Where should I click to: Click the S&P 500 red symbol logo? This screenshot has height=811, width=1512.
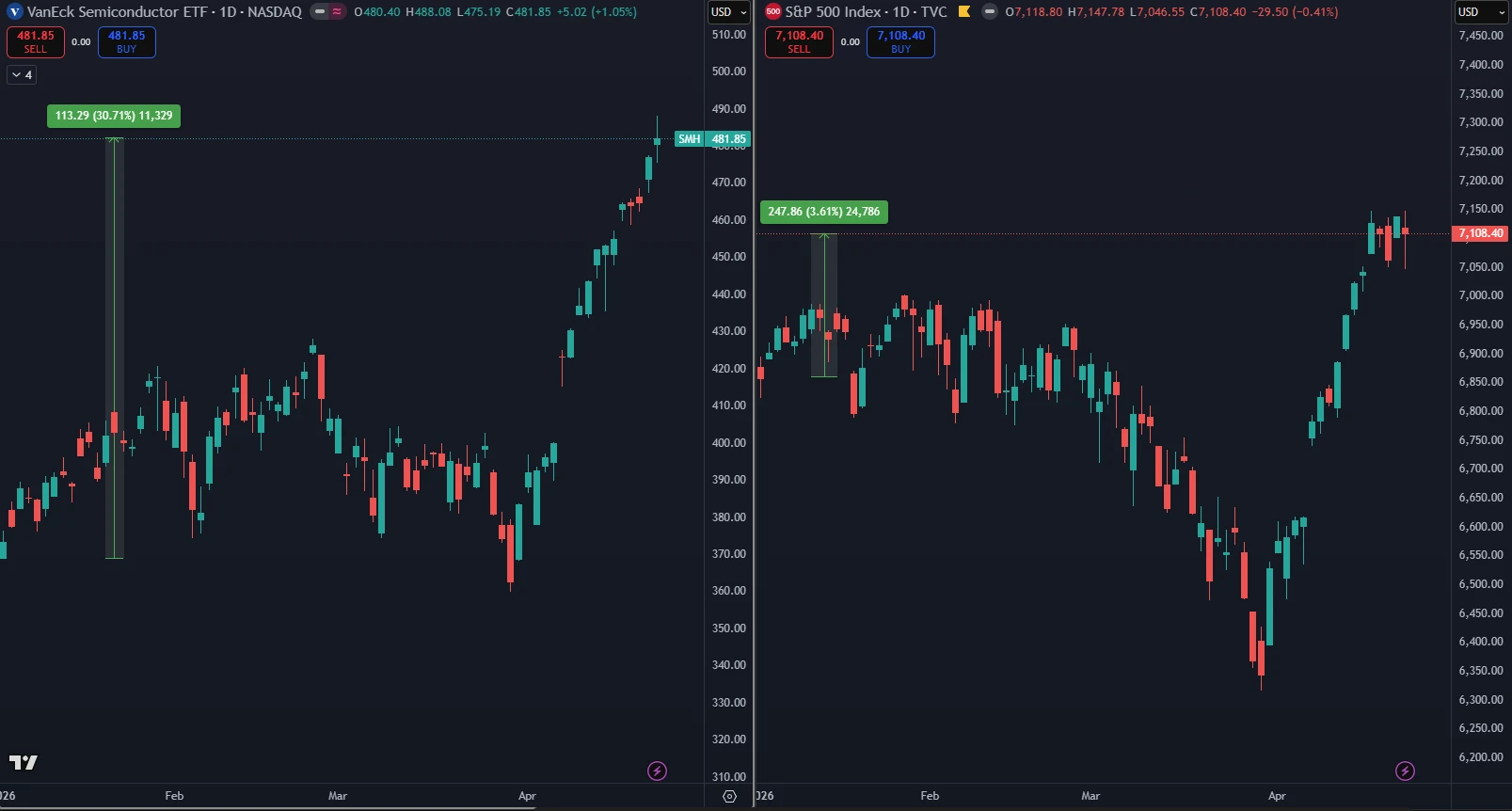pyautogui.click(x=772, y=12)
